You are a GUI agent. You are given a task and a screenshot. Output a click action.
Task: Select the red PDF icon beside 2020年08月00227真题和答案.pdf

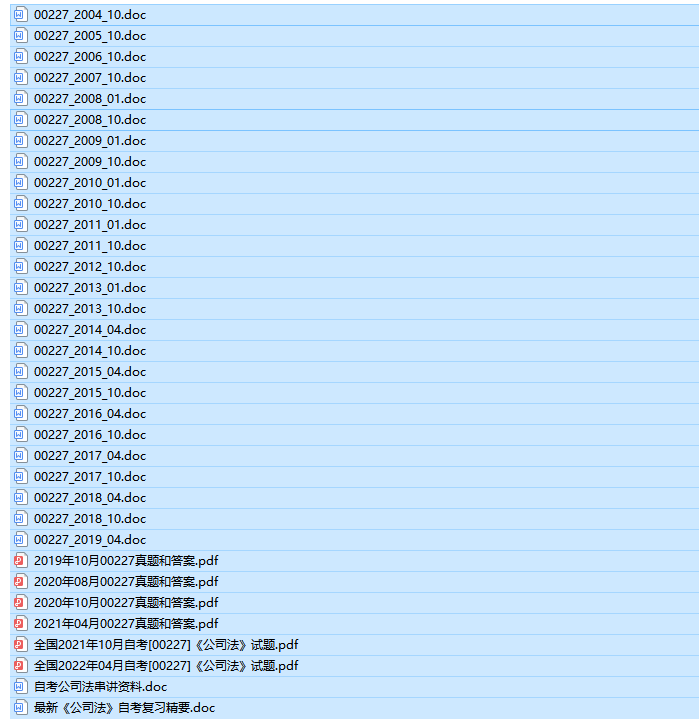(x=20, y=582)
